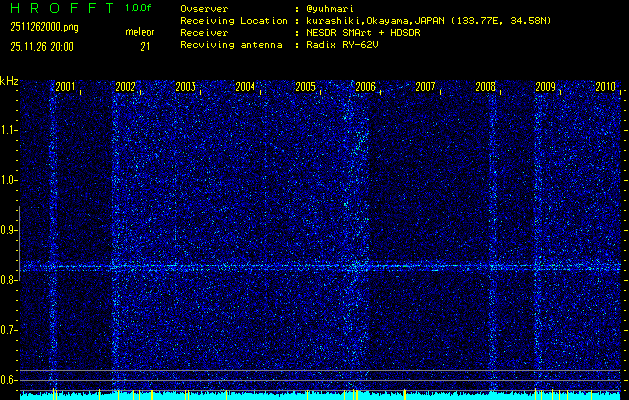Click the filename 2511262000.png
Image resolution: width=629 pixels, height=400 pixels.
coord(44,27)
